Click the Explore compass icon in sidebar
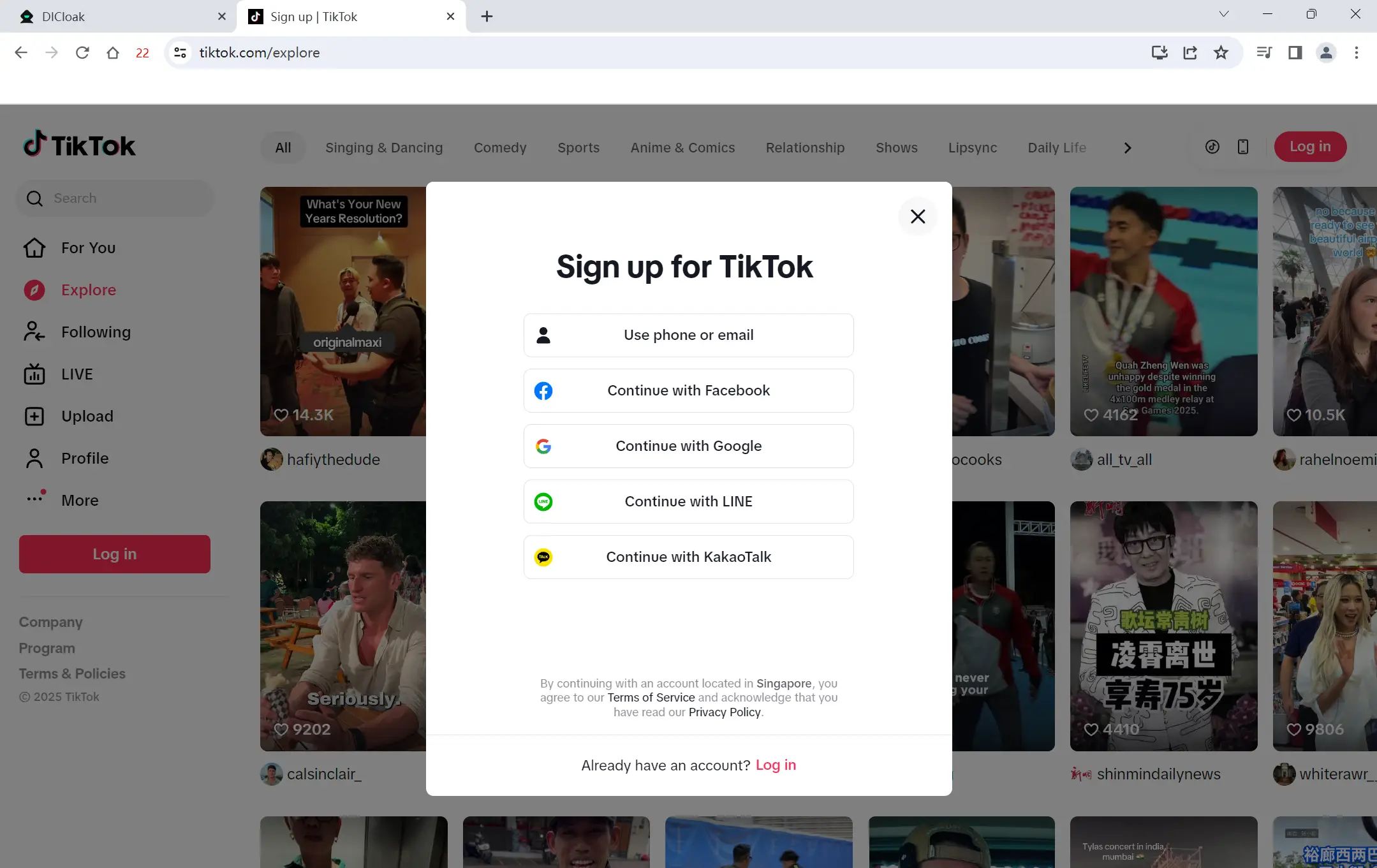 (34, 290)
